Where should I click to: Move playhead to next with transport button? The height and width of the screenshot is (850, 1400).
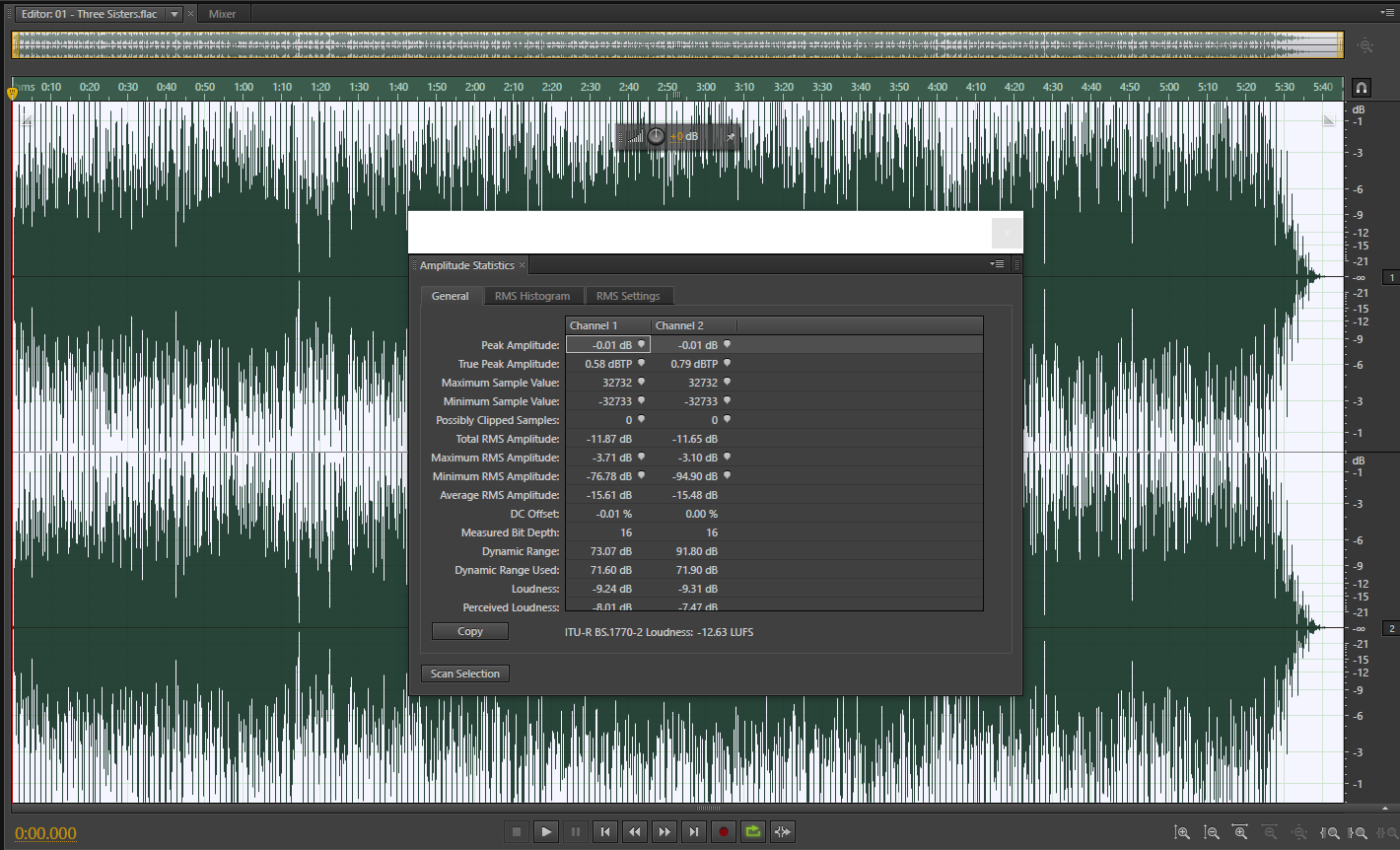pos(694,831)
